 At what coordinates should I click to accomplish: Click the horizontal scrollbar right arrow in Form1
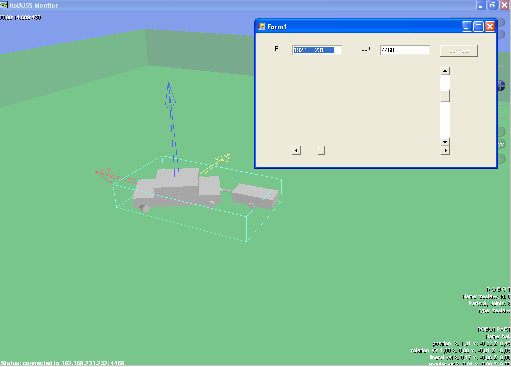click(445, 150)
